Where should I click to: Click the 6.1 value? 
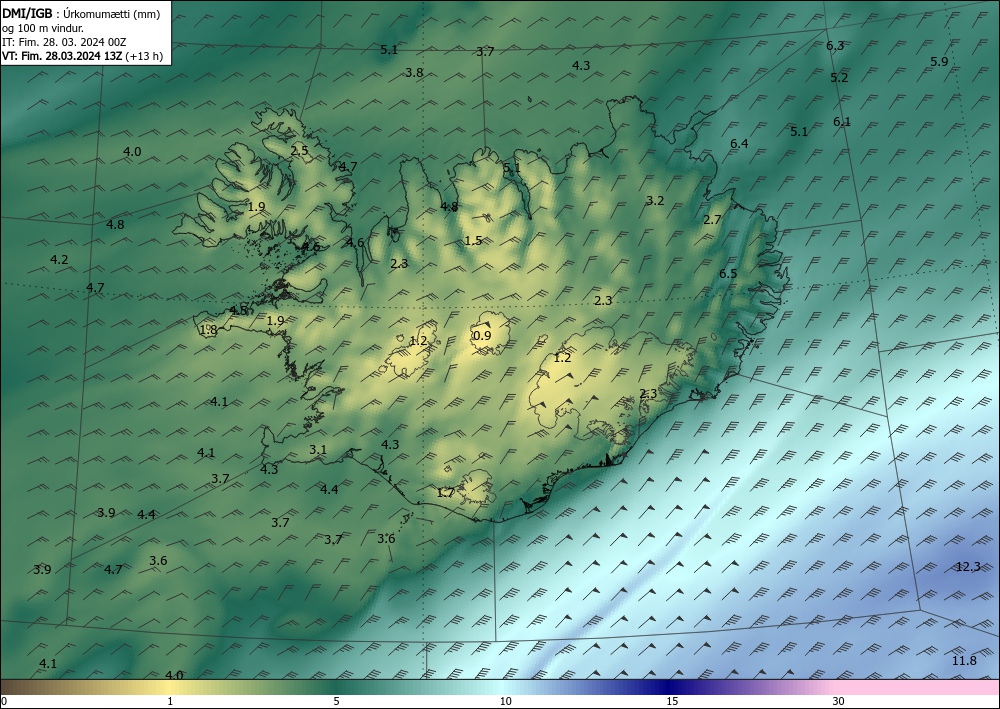(842, 122)
